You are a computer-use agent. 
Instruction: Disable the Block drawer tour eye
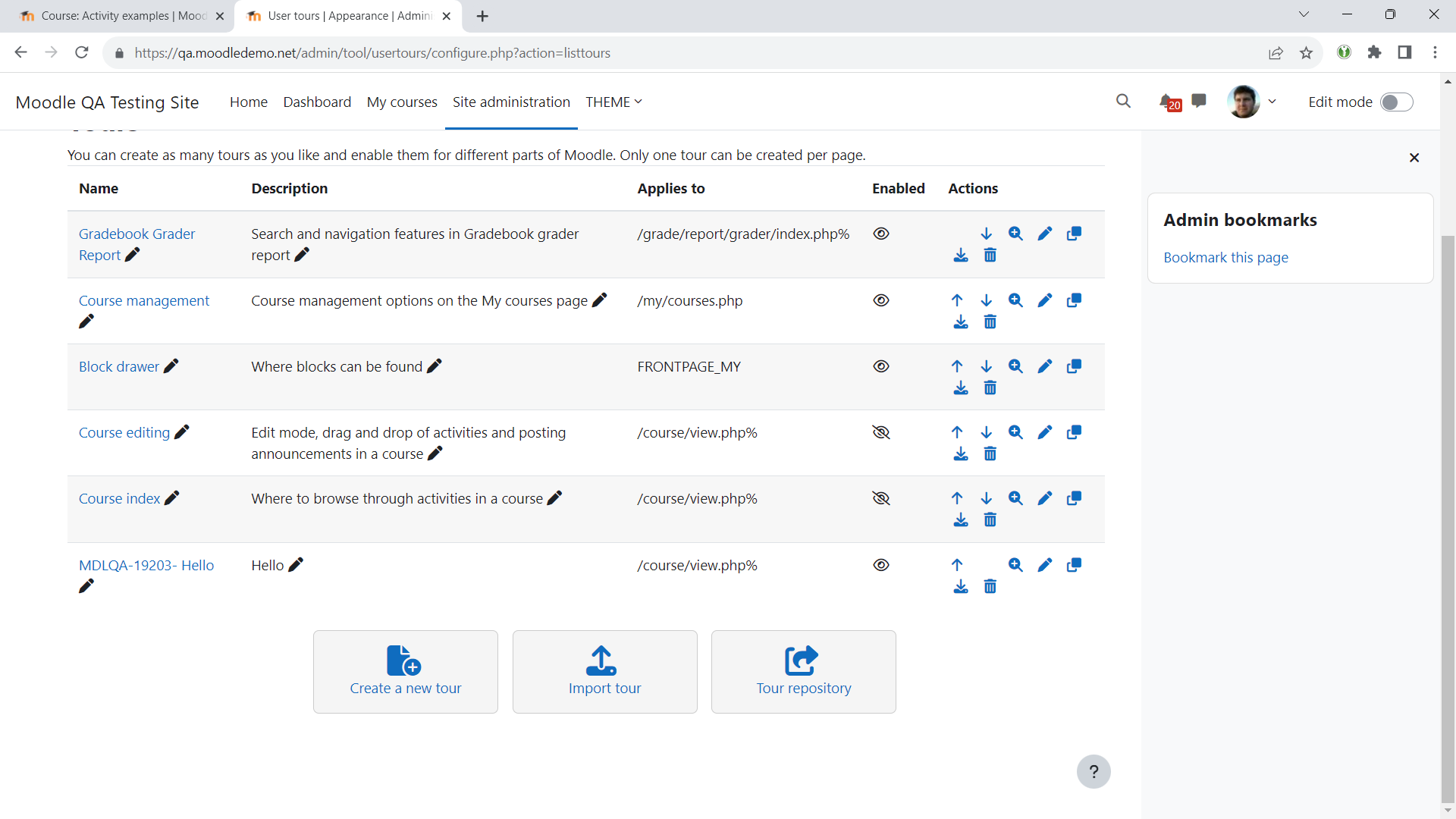[880, 366]
